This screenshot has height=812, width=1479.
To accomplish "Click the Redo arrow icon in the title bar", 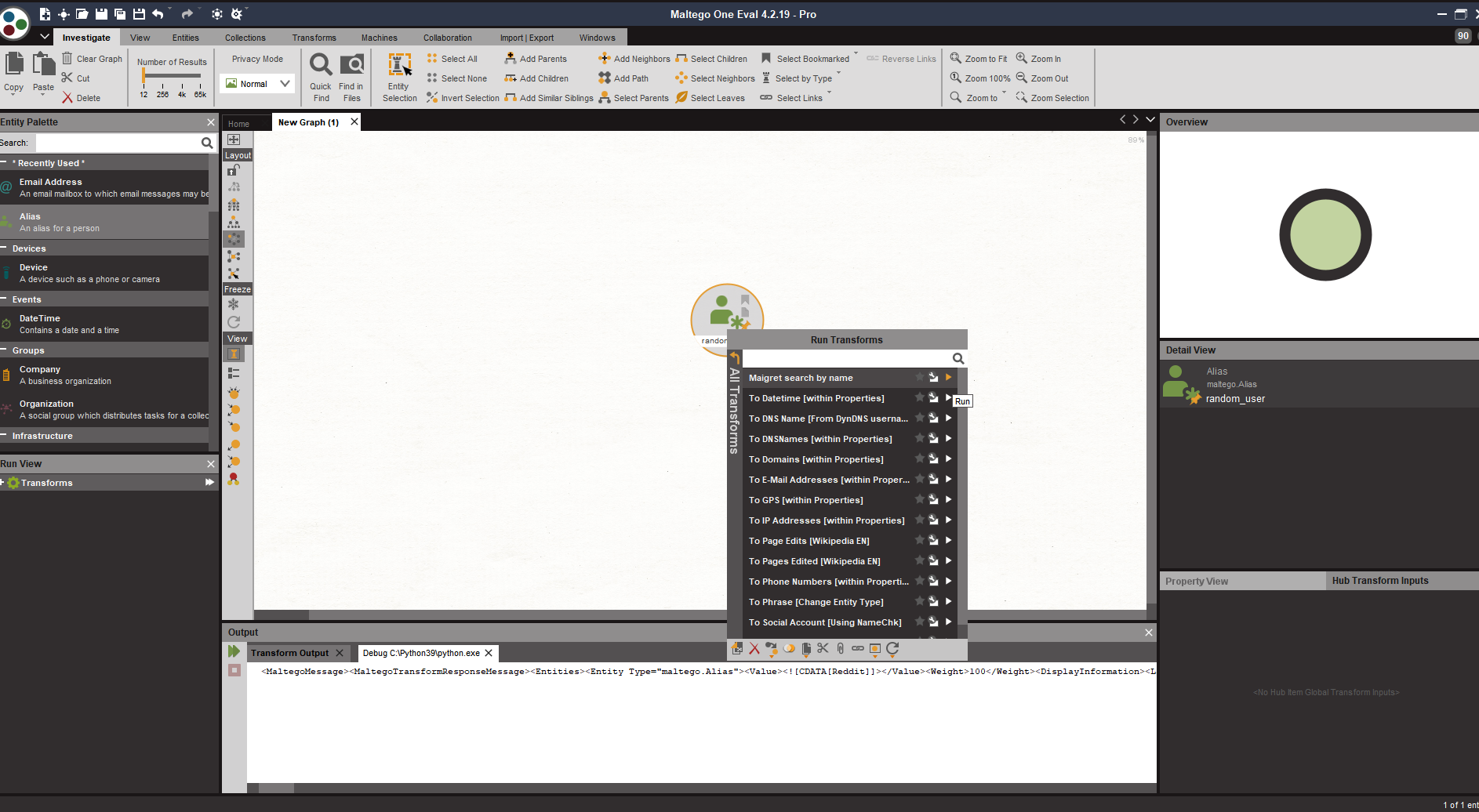I will pos(187,14).
